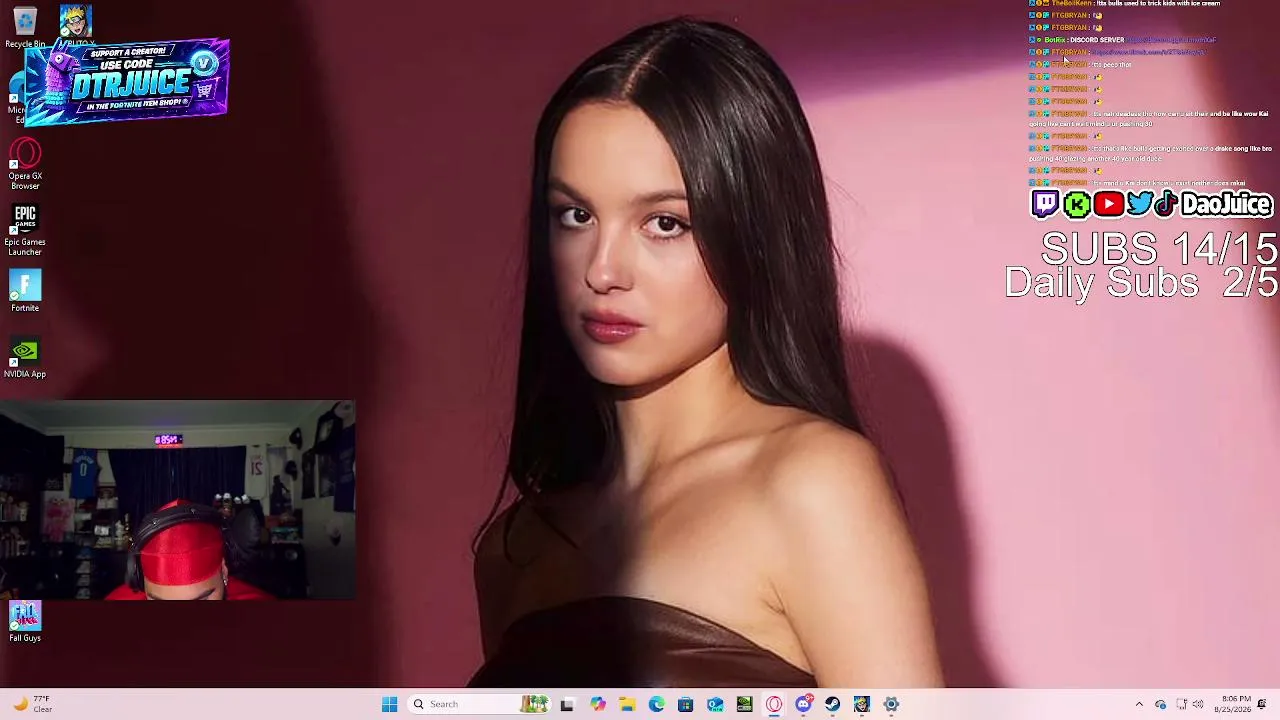Open the NVIDIA App desktop shortcut

coord(25,359)
